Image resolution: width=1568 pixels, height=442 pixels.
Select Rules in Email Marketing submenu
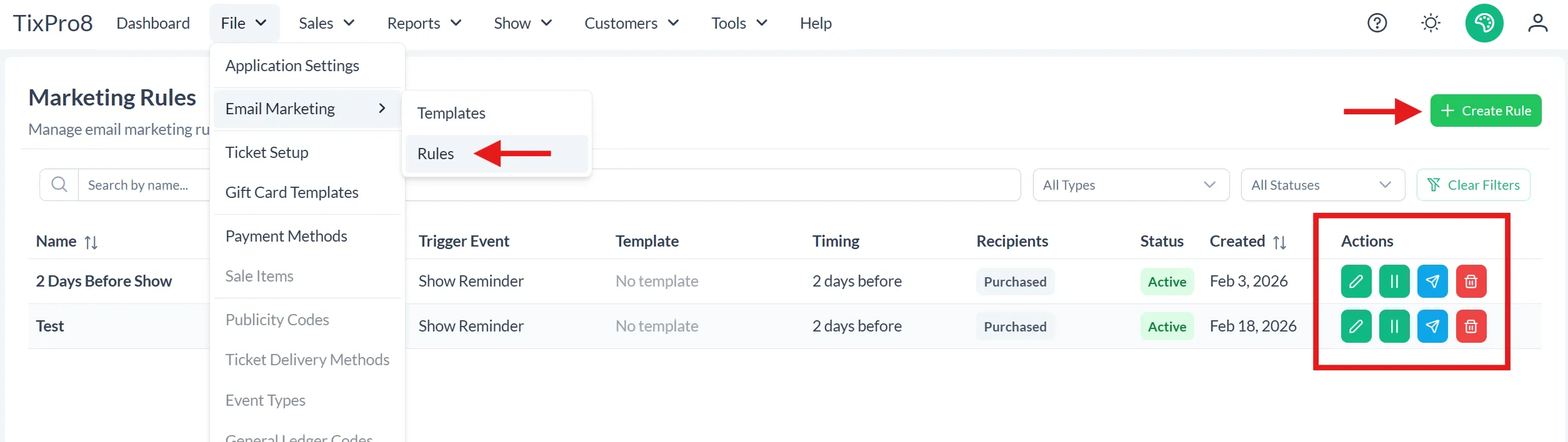497,154
